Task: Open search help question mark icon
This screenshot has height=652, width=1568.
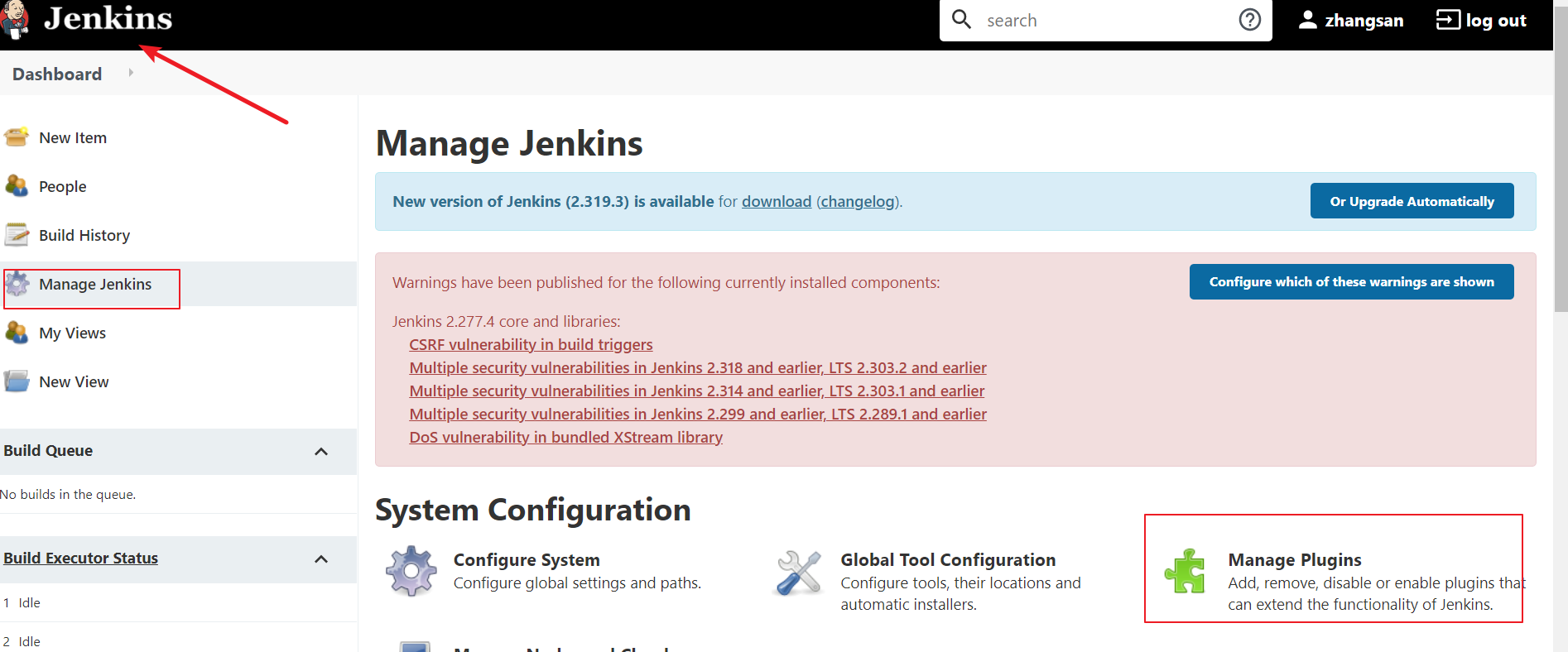Action: point(1249,19)
